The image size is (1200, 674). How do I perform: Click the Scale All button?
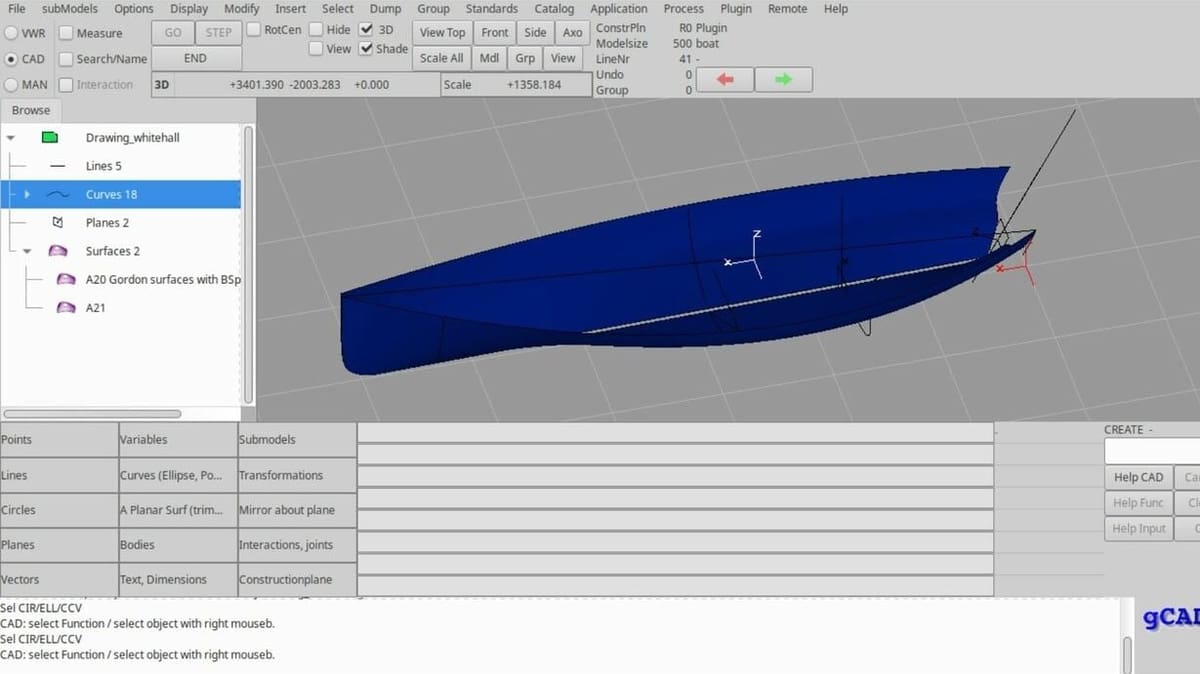(441, 58)
